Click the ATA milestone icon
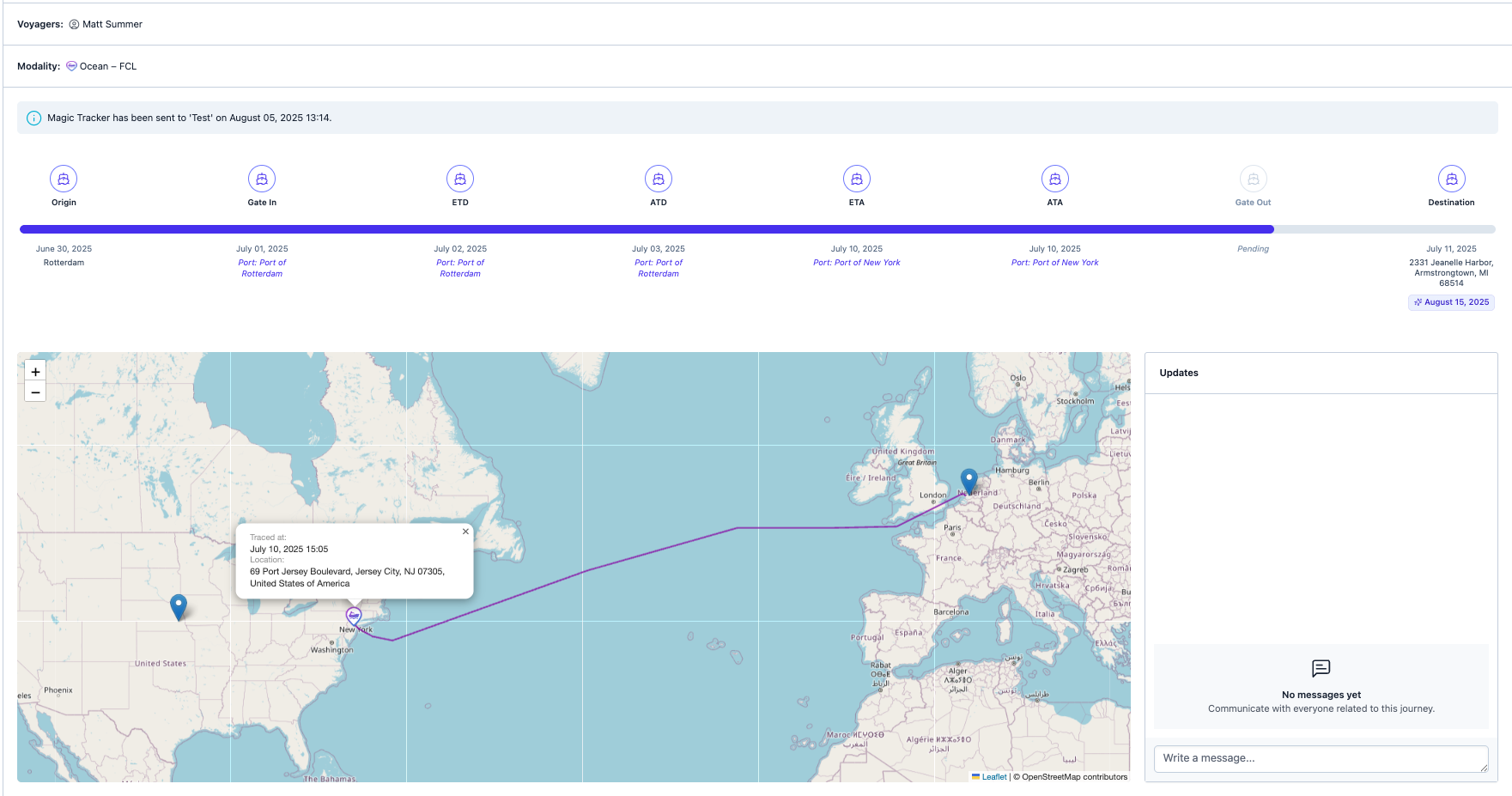Screen dimensions: 1512x796 [x=1055, y=179]
